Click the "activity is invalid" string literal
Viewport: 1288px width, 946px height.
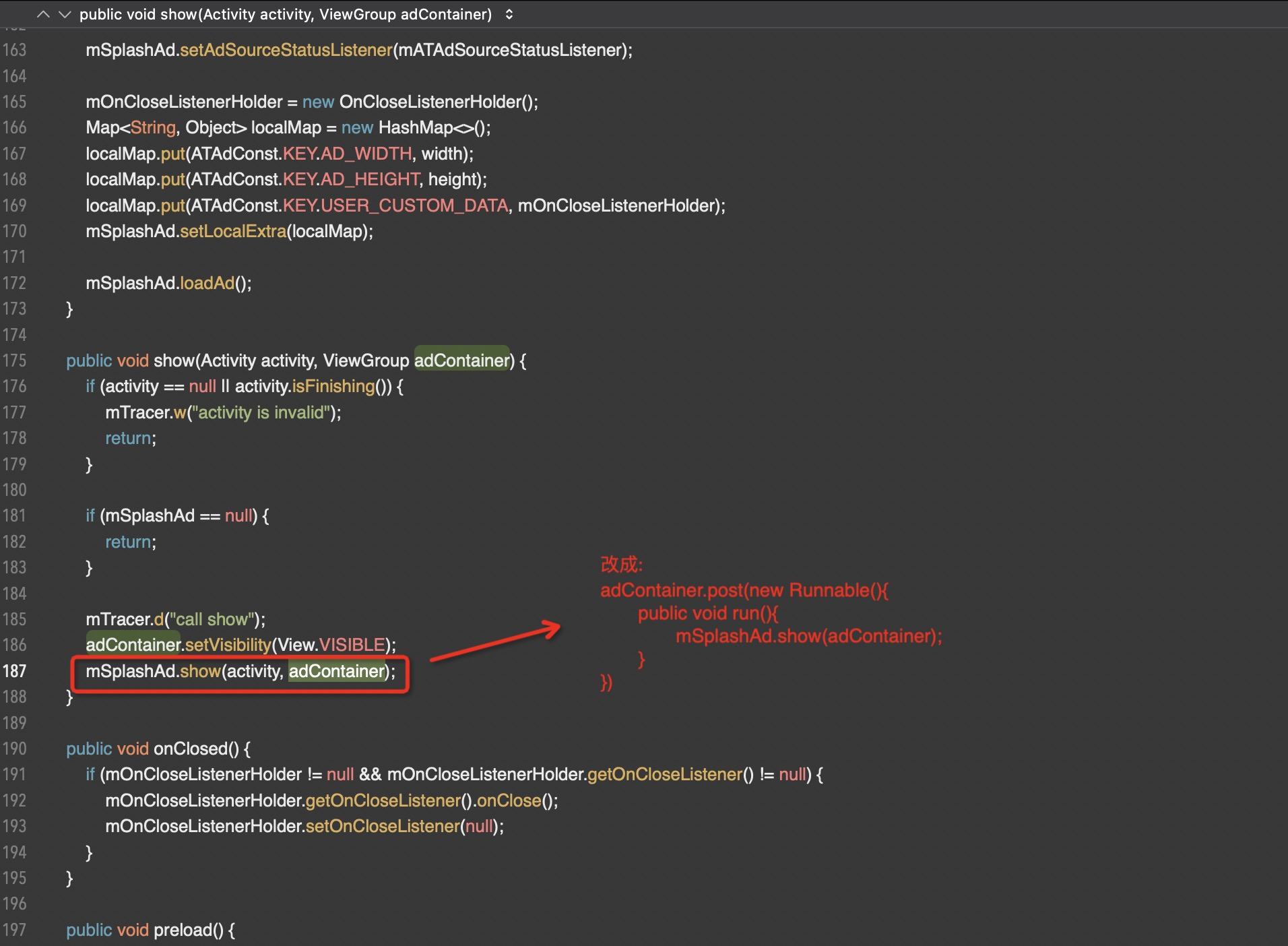pos(262,412)
